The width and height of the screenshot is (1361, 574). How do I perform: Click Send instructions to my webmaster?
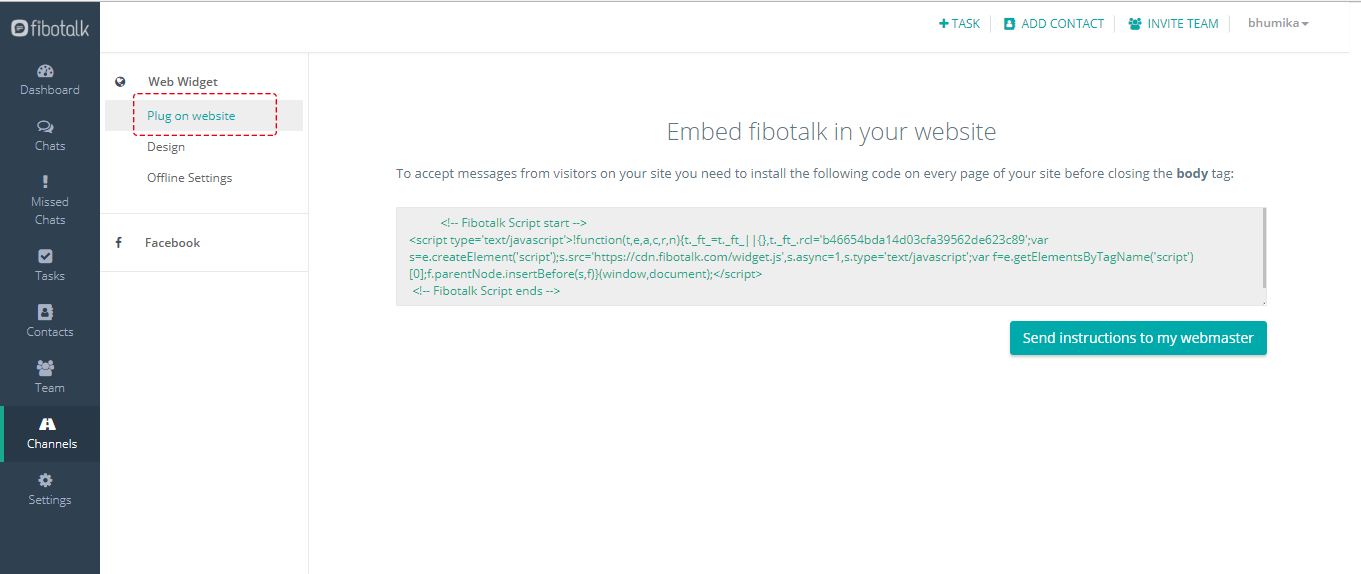[1138, 338]
